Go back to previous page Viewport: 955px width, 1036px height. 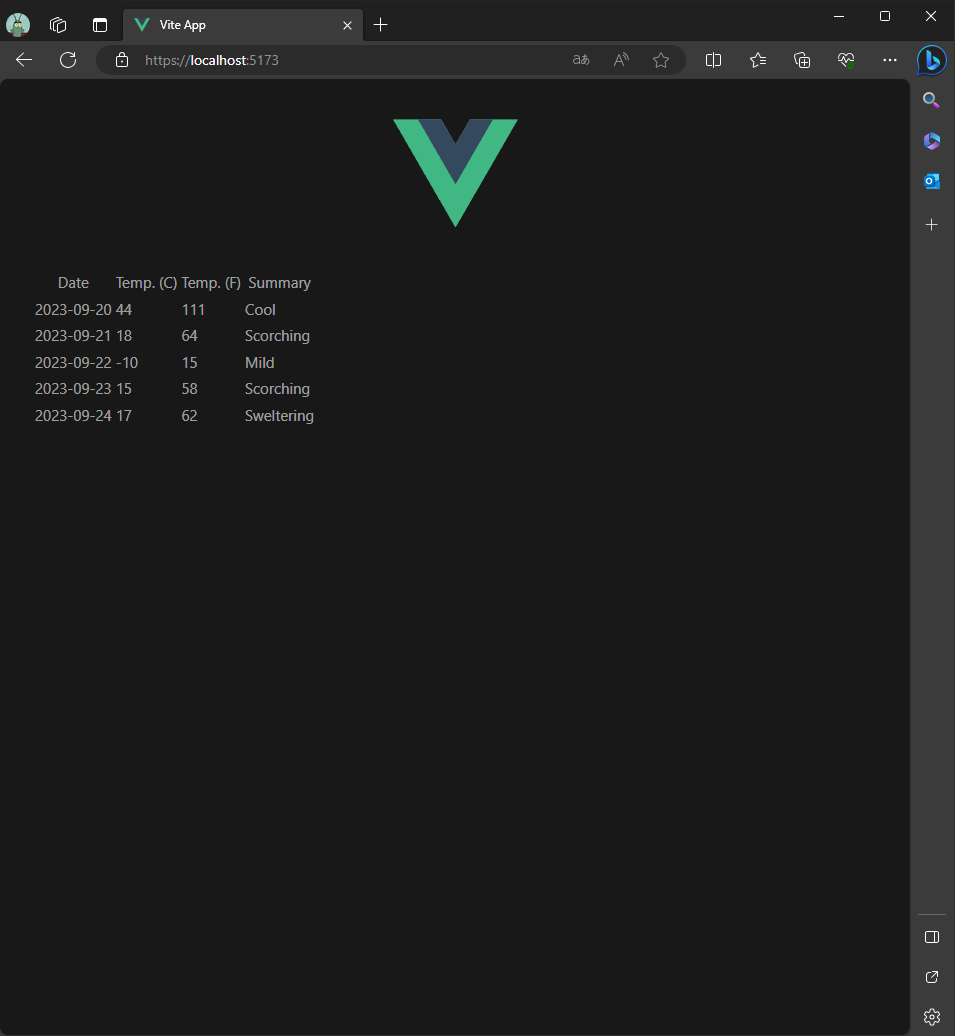24,60
